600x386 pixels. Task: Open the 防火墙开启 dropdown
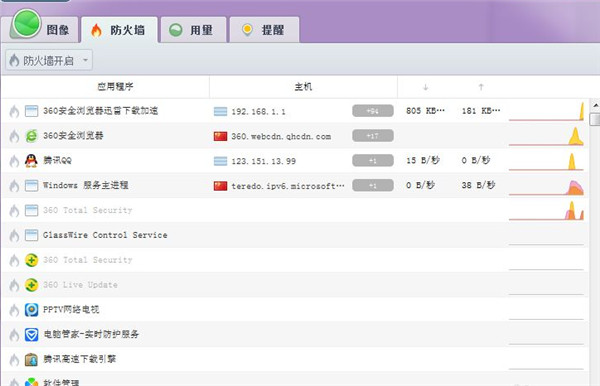click(49, 60)
